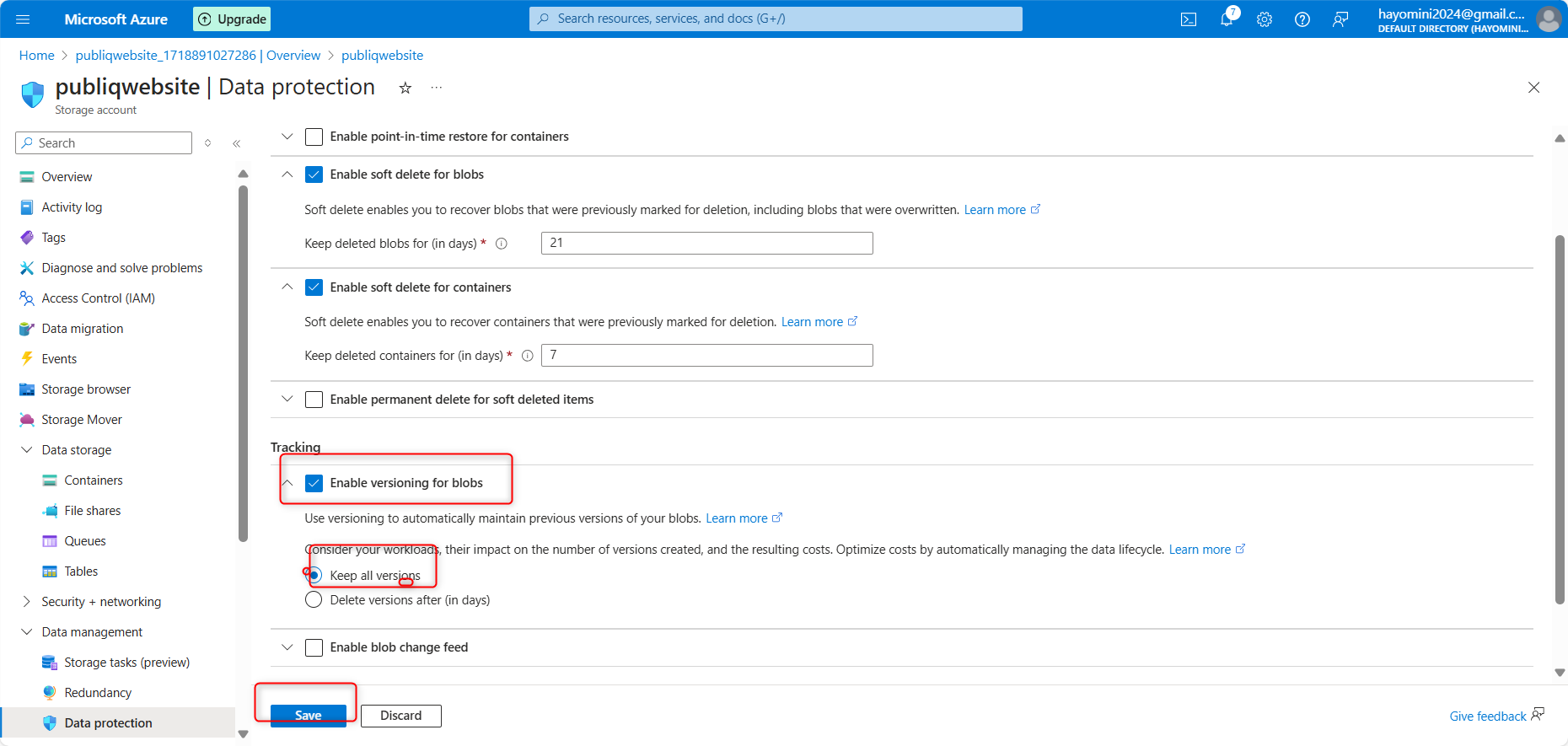The height and width of the screenshot is (746, 1568).
Task: Go to Access Control (IAM)
Action: (98, 298)
